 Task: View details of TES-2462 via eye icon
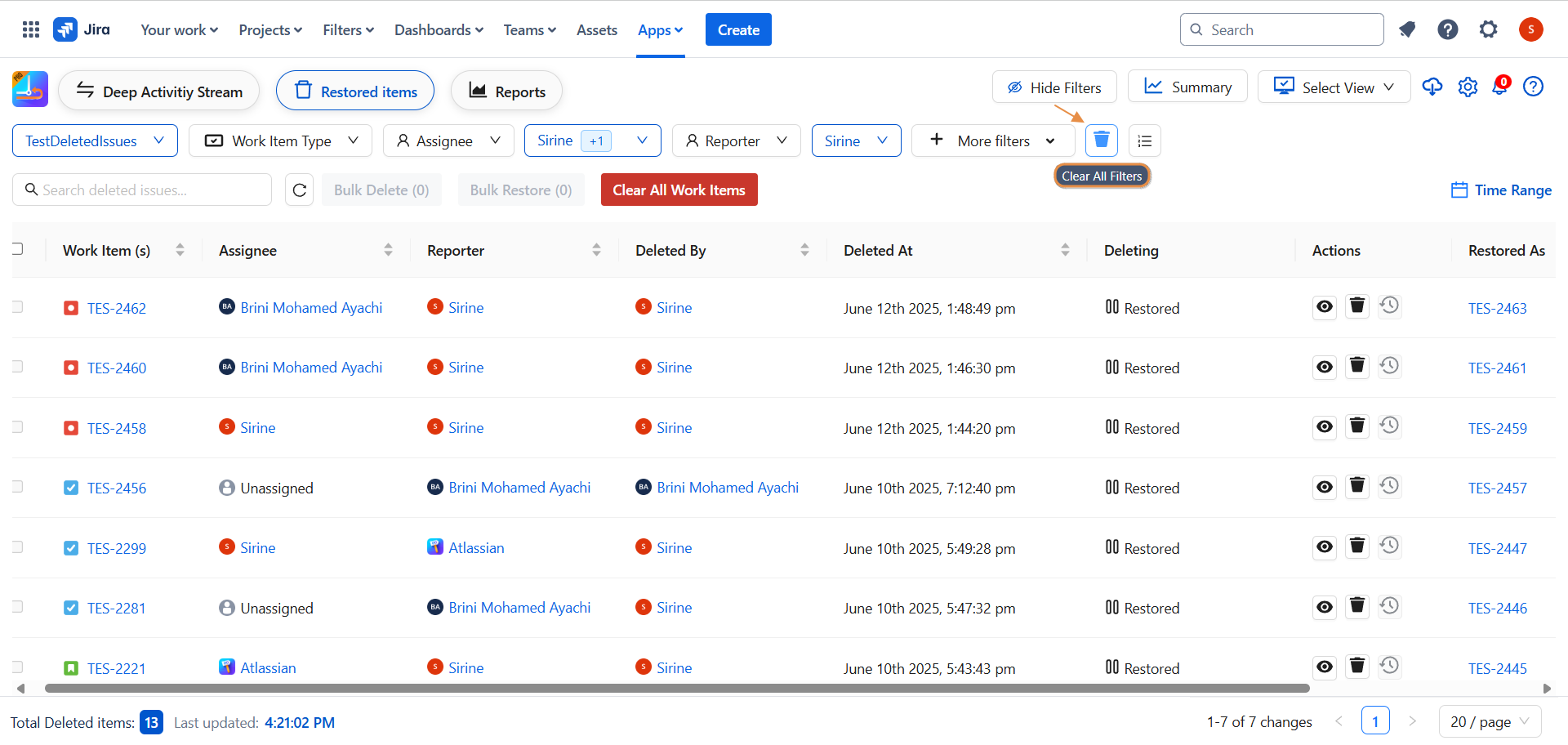1324,307
